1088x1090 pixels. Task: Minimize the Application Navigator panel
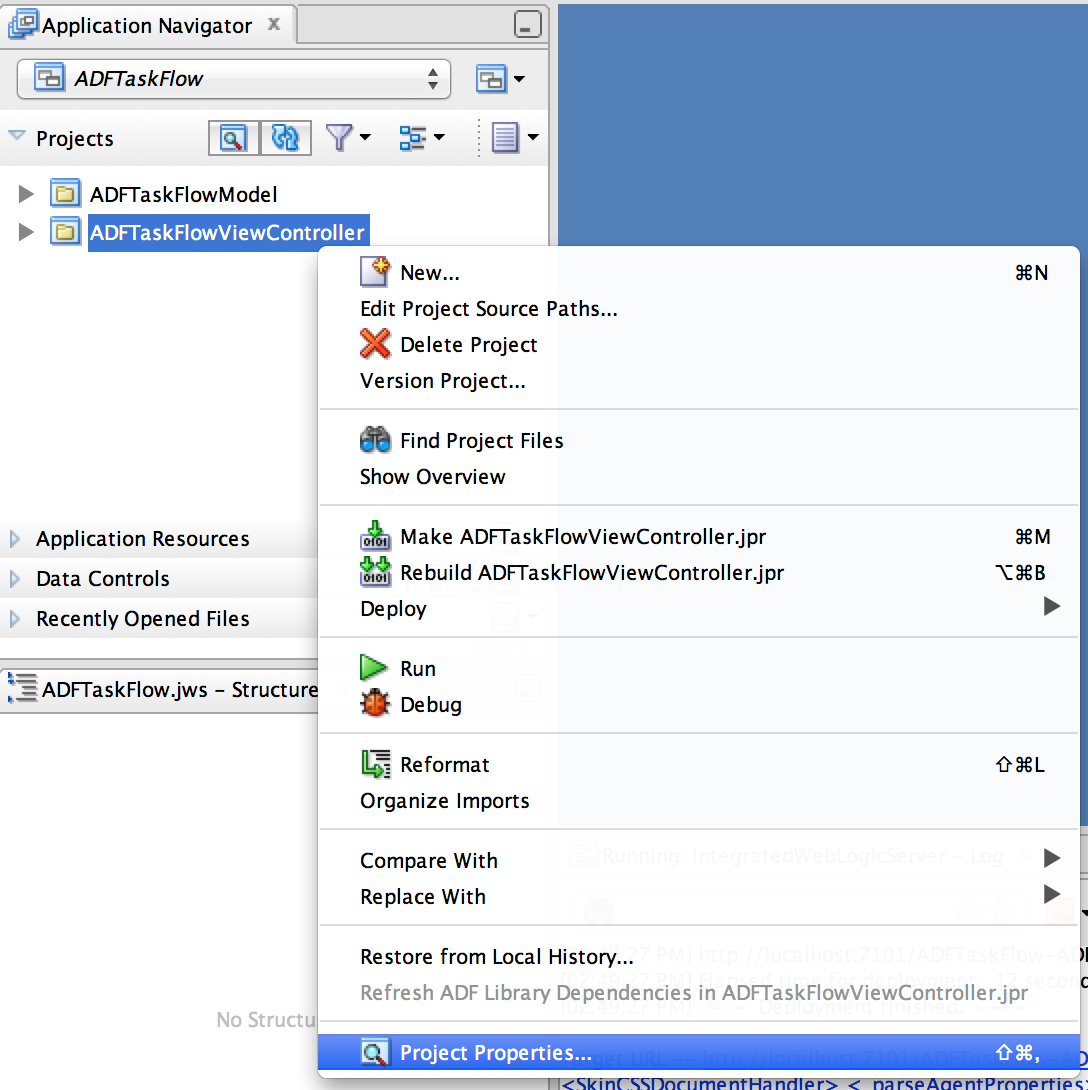pos(528,24)
